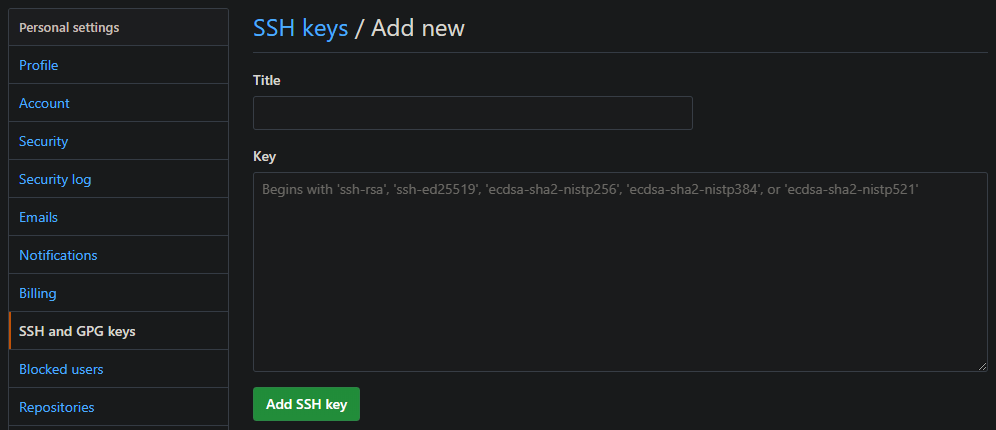The width and height of the screenshot is (996, 430).
Task: Click the Title field label
Action: coord(267,80)
